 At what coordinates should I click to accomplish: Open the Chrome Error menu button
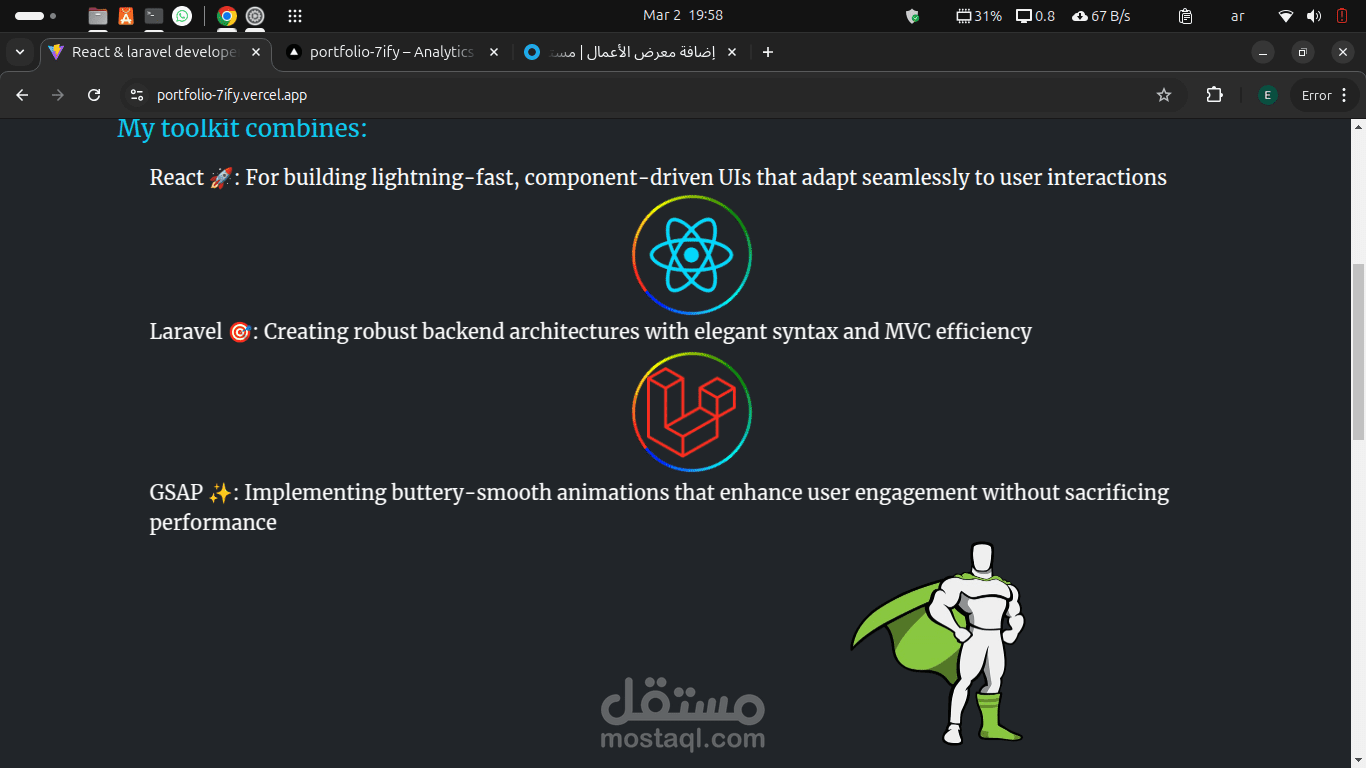[x=1325, y=95]
